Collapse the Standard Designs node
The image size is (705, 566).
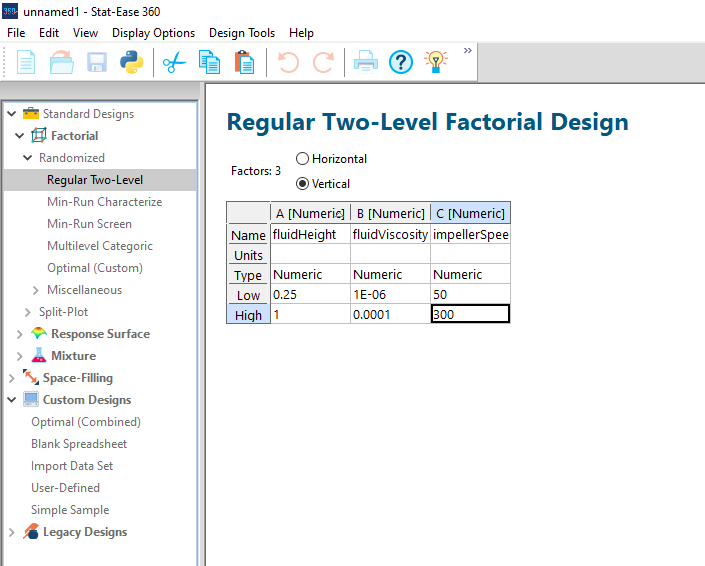pyautogui.click(x=12, y=114)
